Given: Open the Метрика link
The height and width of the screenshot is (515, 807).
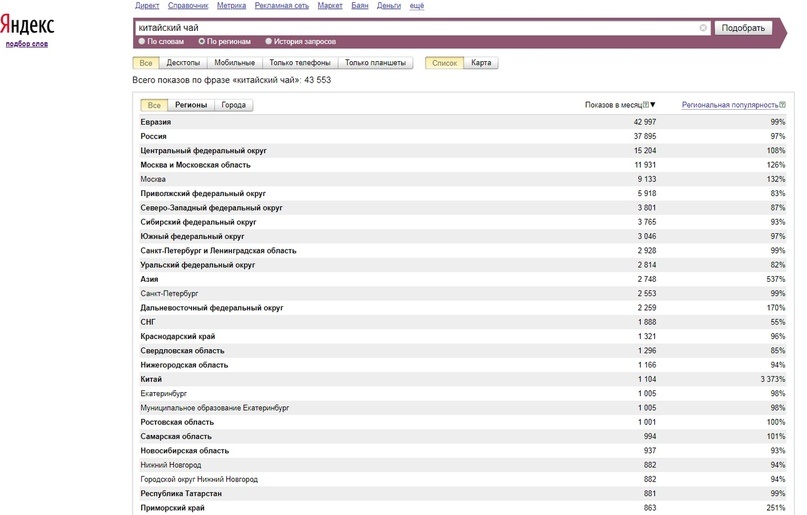Looking at the screenshot, I should (x=231, y=6).
